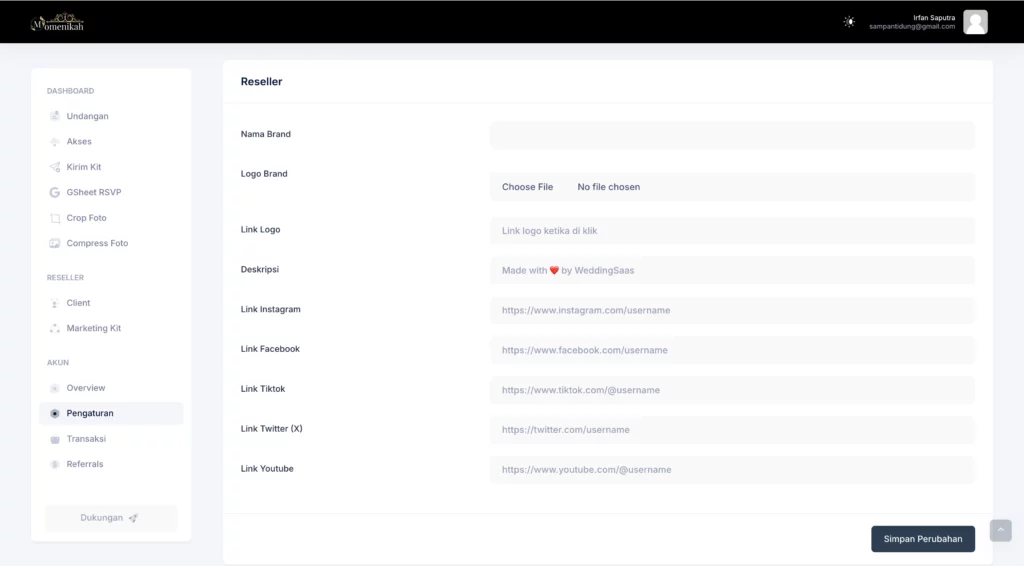Focus the Link Instagram input field
This screenshot has height=566, width=1024.
click(732, 310)
